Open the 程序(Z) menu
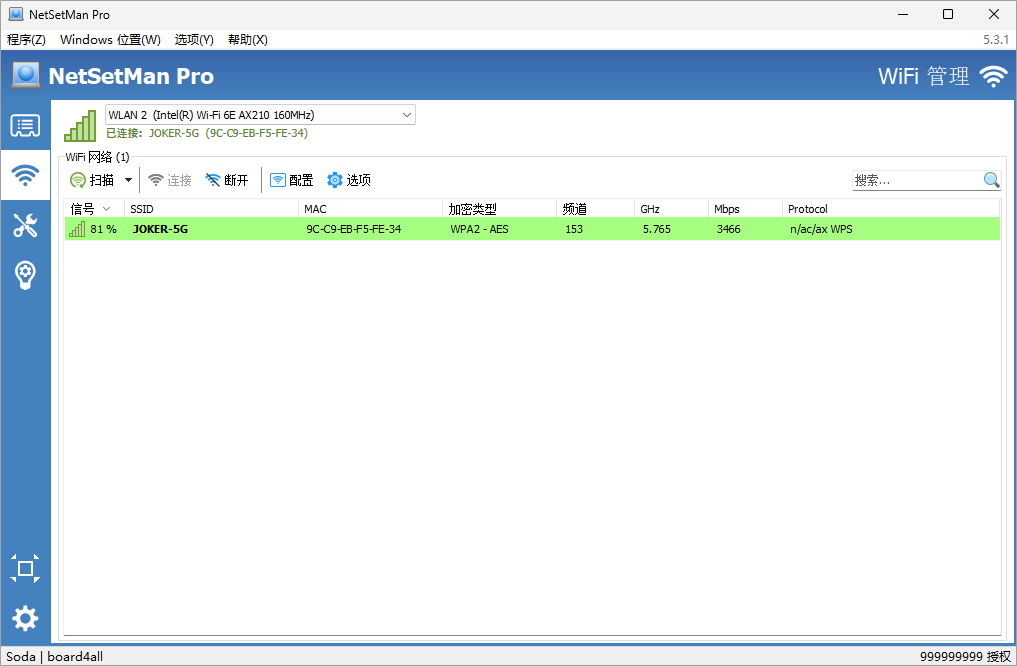The height and width of the screenshot is (666, 1017). [26, 39]
